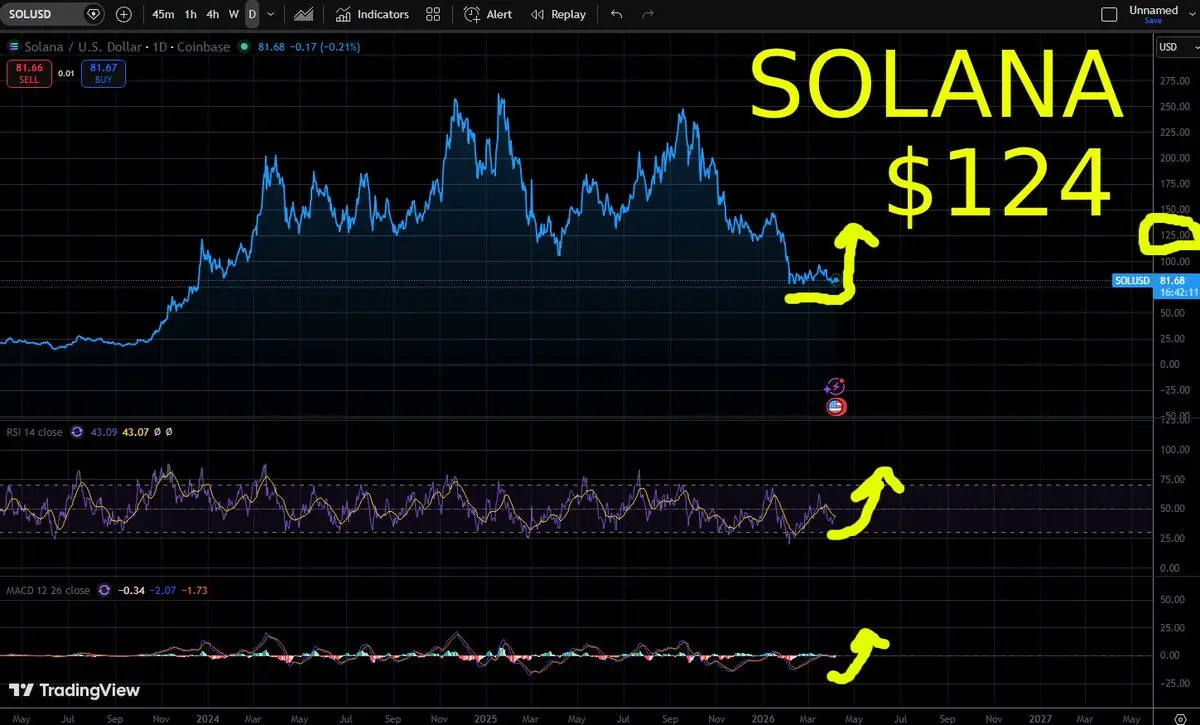This screenshot has width=1200, height=725.
Task: Save the Unnamed layout
Action: tap(1154, 21)
